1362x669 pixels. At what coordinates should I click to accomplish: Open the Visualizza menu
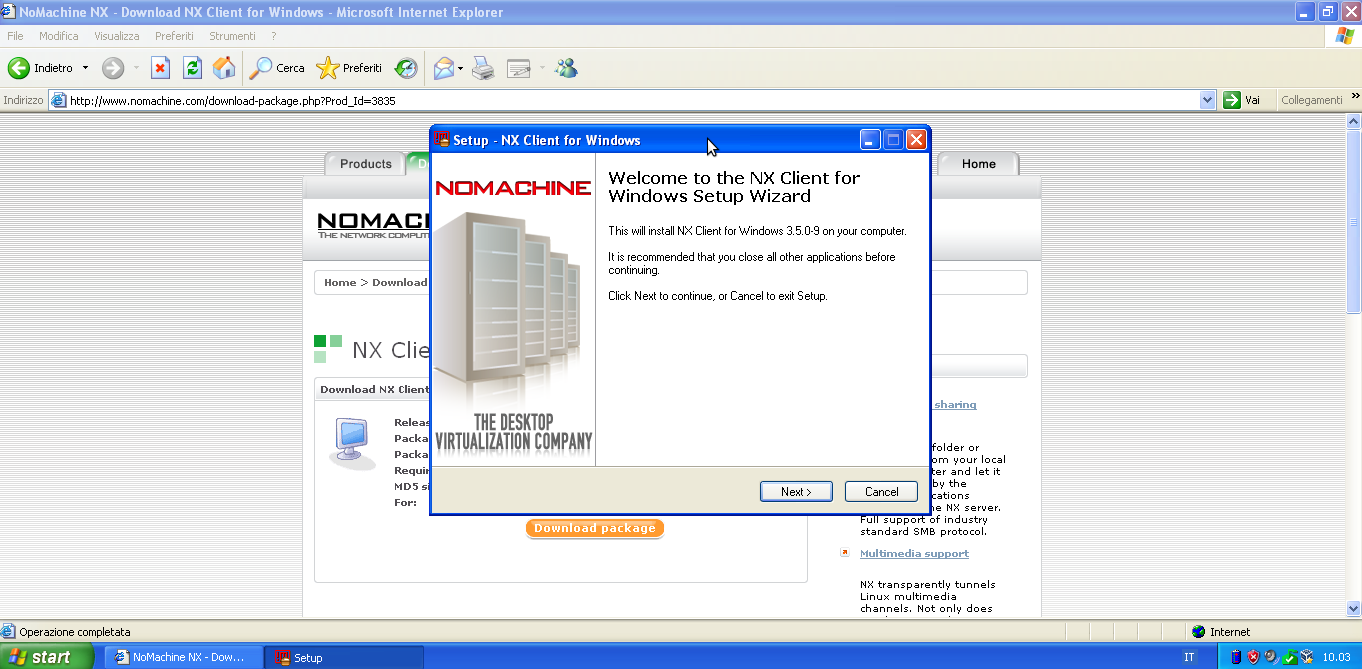point(117,36)
